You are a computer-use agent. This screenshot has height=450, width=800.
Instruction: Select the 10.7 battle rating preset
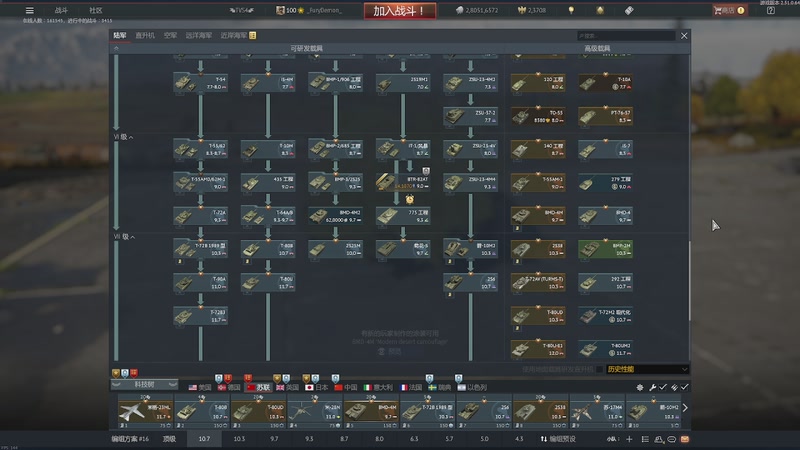(x=204, y=439)
